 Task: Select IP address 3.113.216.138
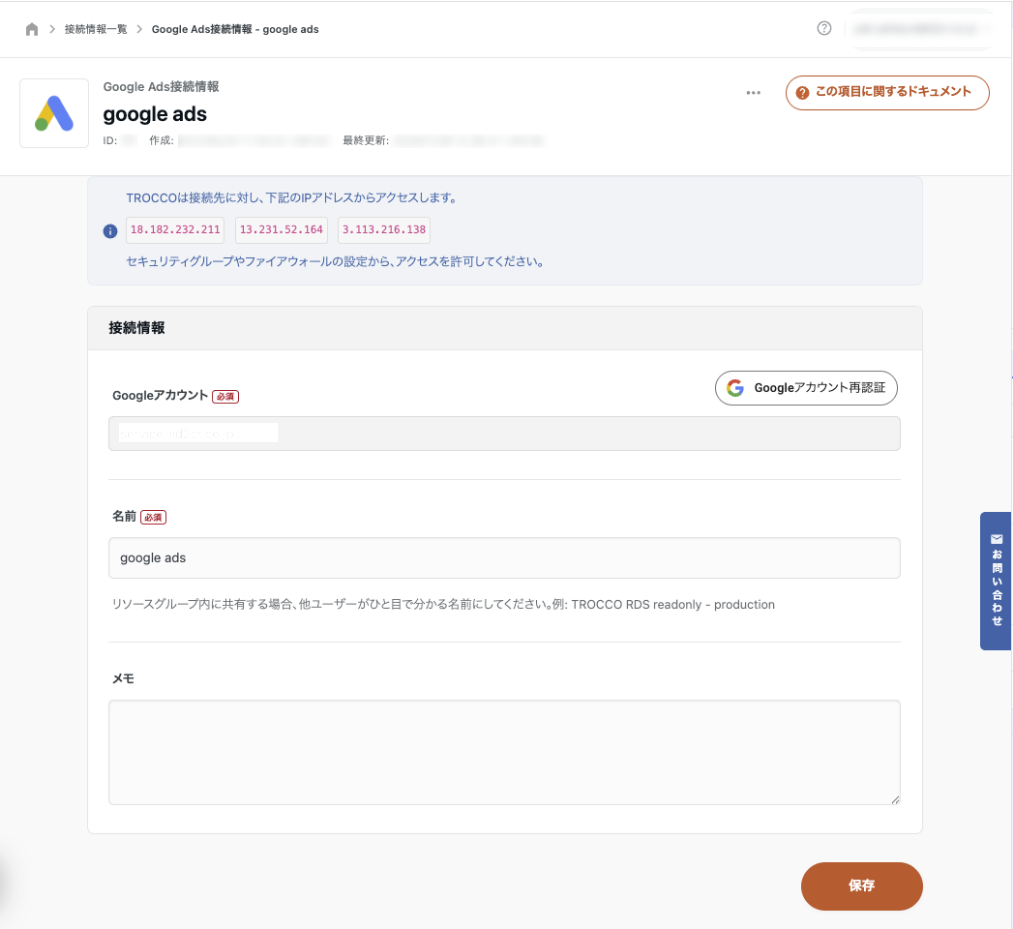point(384,230)
